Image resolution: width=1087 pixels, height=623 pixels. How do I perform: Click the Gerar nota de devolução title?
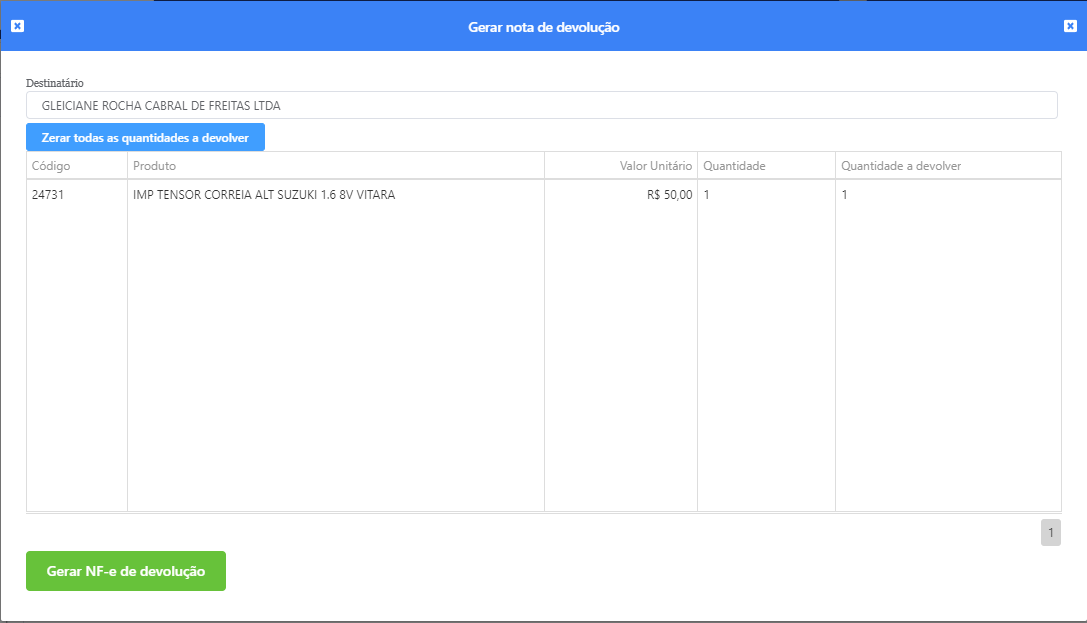click(543, 27)
